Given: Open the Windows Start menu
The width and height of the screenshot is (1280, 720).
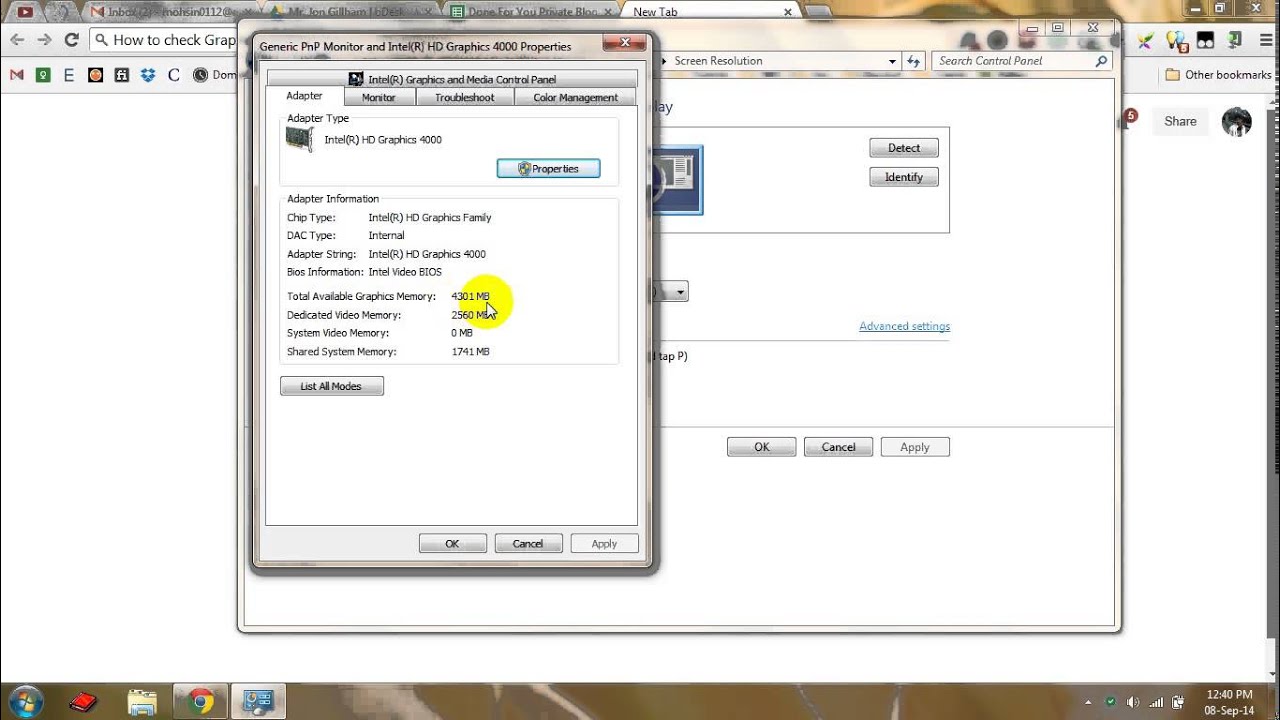Looking at the screenshot, I should [x=24, y=701].
